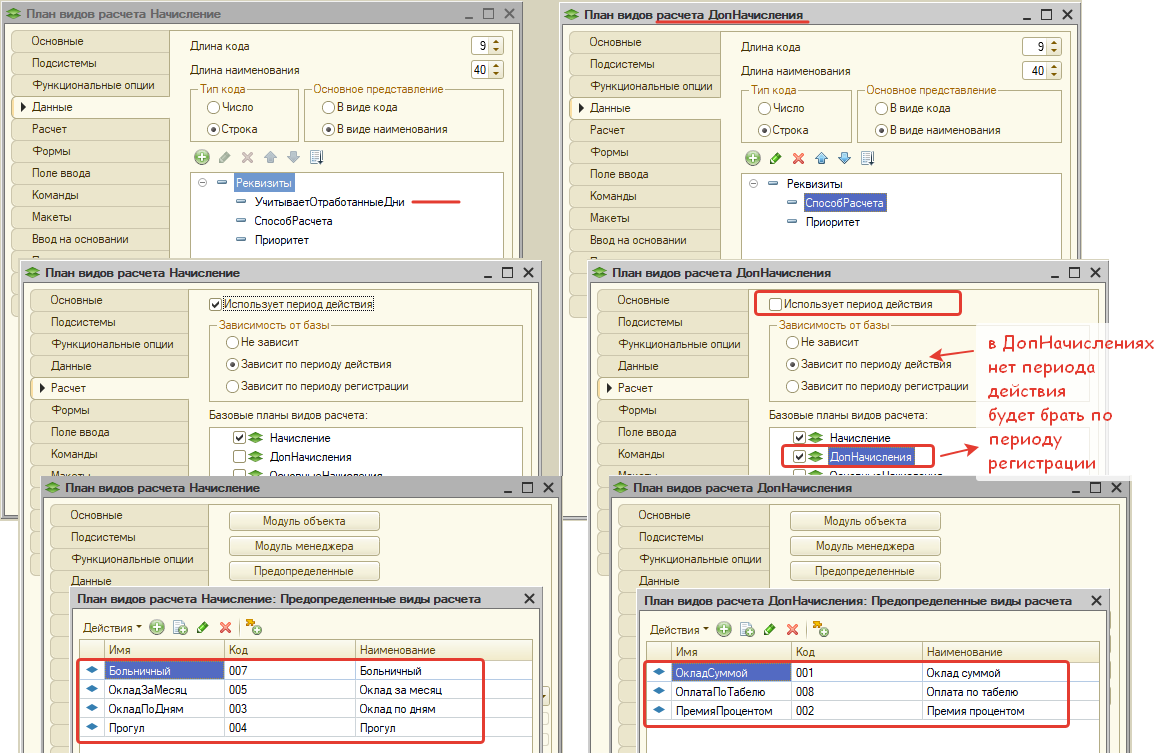
Task: Delete icon in ДопНачисления predefined window
Action: tap(793, 629)
